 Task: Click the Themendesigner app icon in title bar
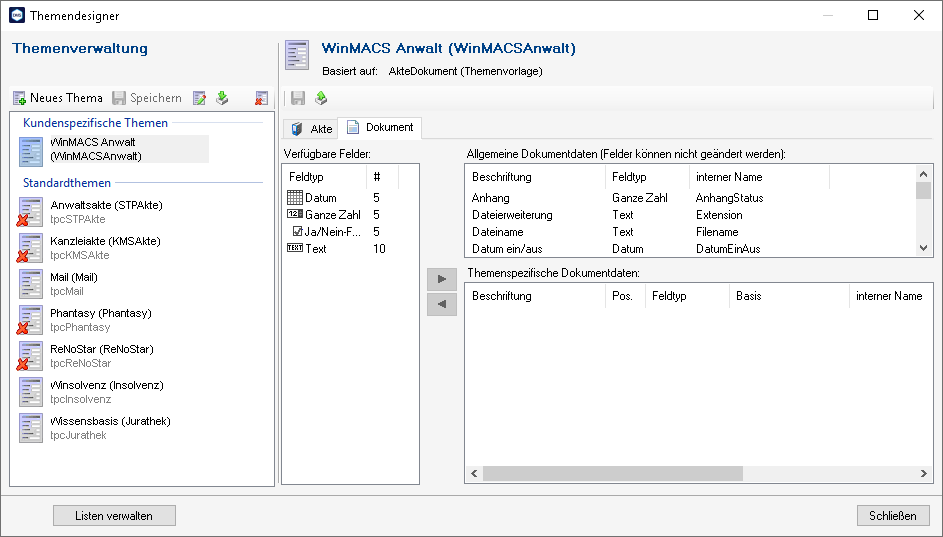[17, 16]
